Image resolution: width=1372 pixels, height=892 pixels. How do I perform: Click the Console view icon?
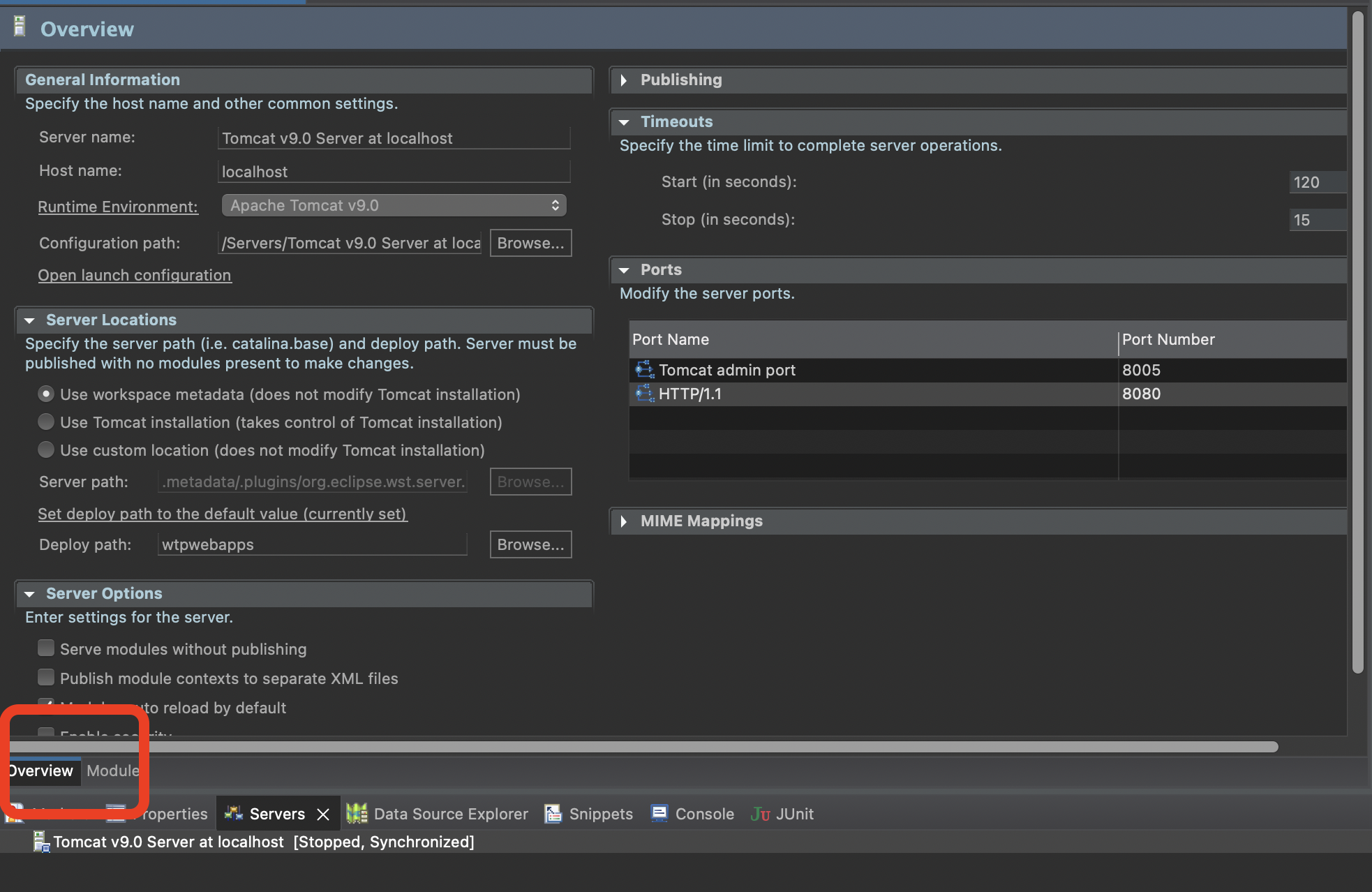click(x=659, y=813)
